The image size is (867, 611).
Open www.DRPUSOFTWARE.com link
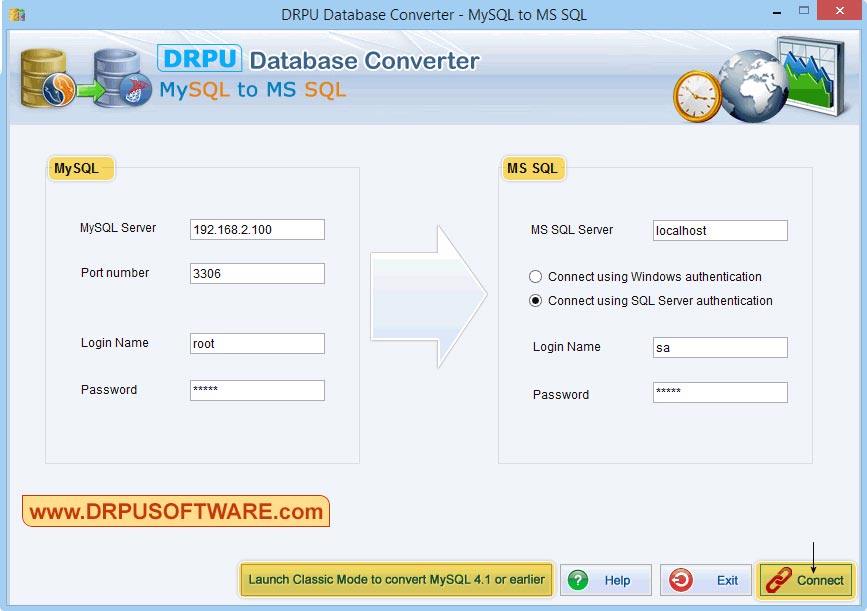pos(175,511)
